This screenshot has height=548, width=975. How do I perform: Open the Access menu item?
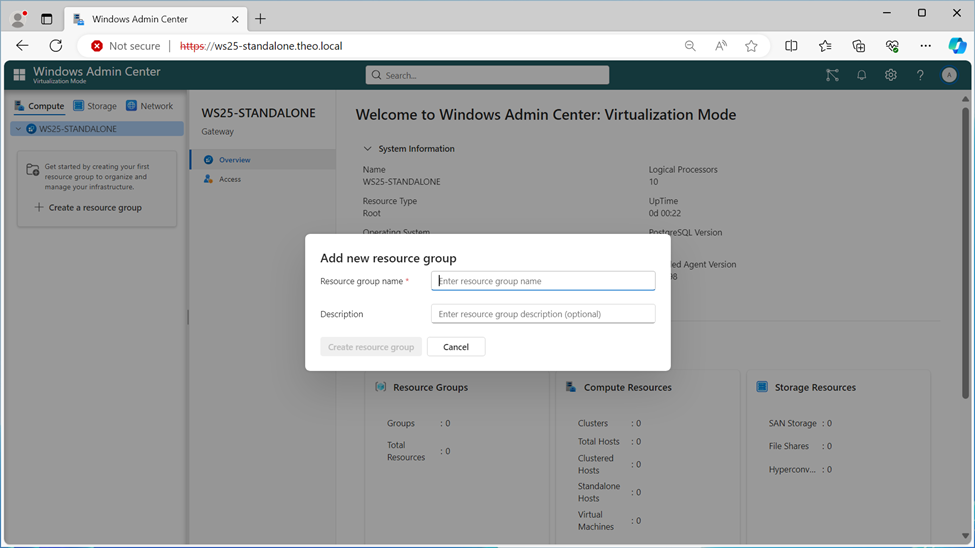click(262, 179)
